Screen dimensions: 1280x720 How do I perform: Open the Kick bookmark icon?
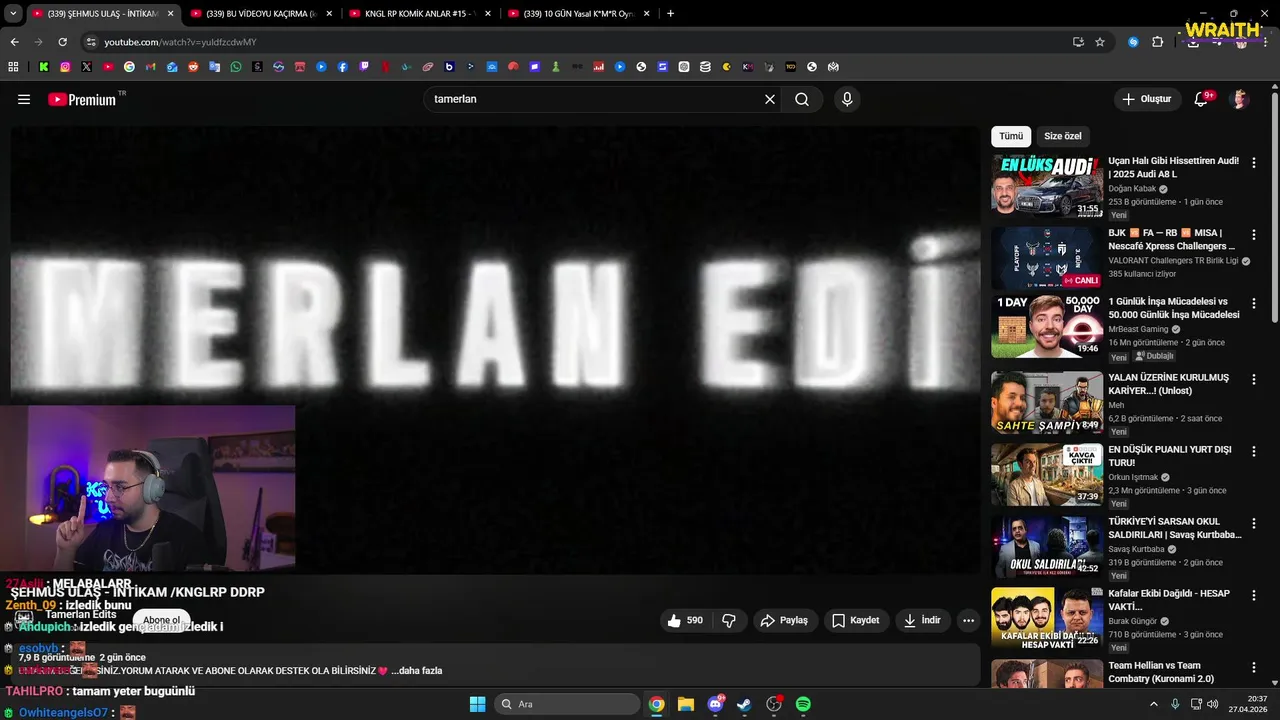pyautogui.click(x=44, y=67)
